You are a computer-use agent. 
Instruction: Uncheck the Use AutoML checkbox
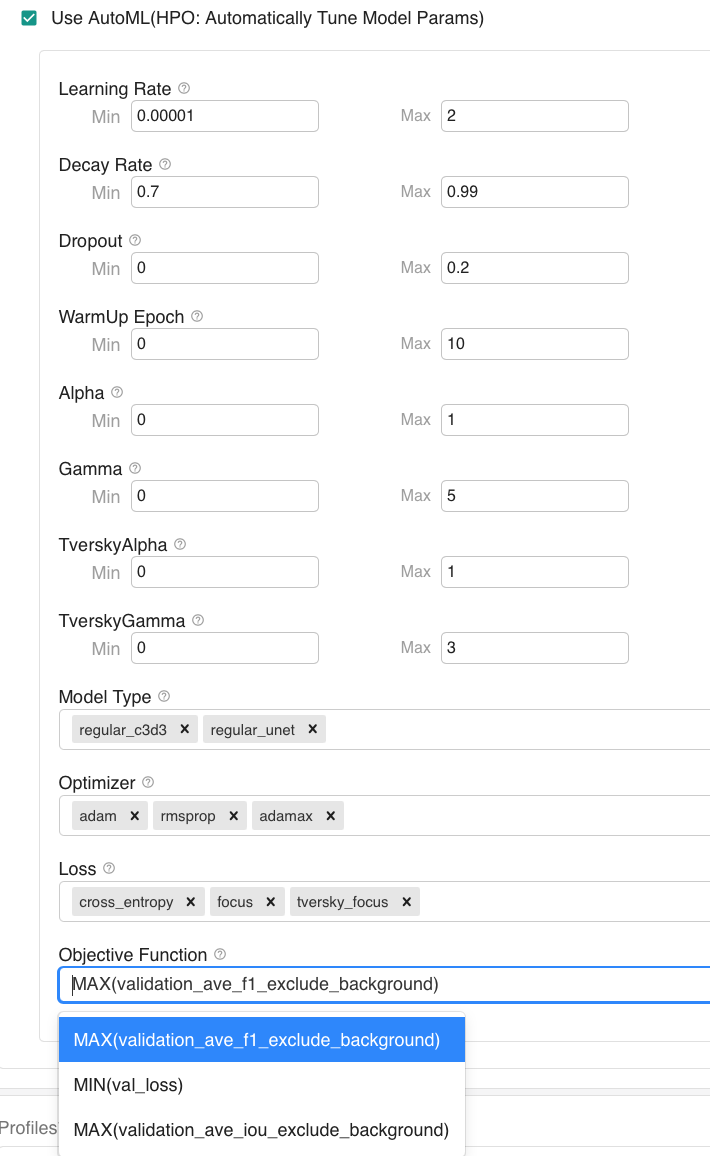(x=29, y=18)
